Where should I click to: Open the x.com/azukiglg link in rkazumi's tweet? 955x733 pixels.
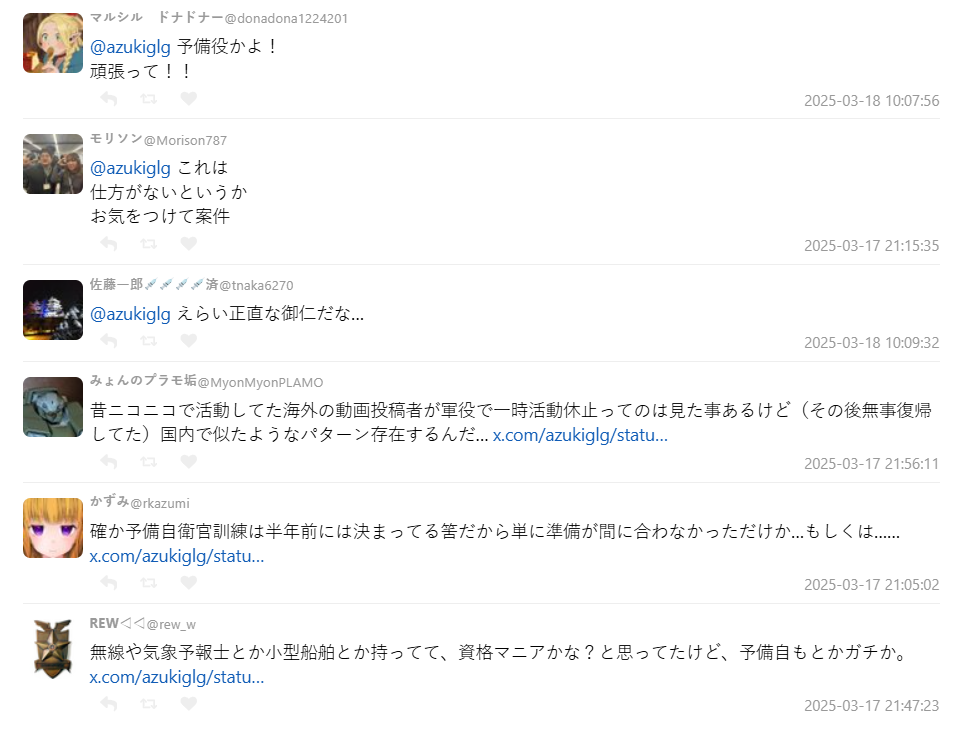coord(177,556)
